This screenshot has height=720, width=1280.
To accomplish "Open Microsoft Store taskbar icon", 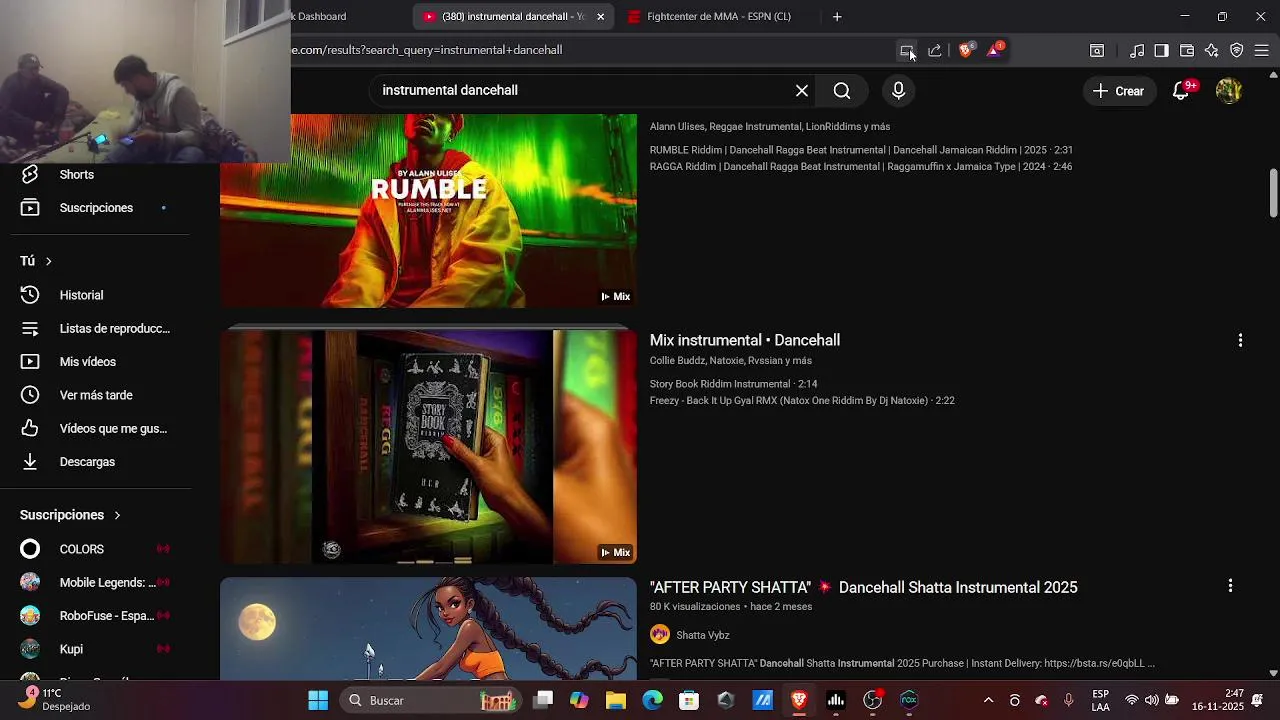I will [x=689, y=700].
